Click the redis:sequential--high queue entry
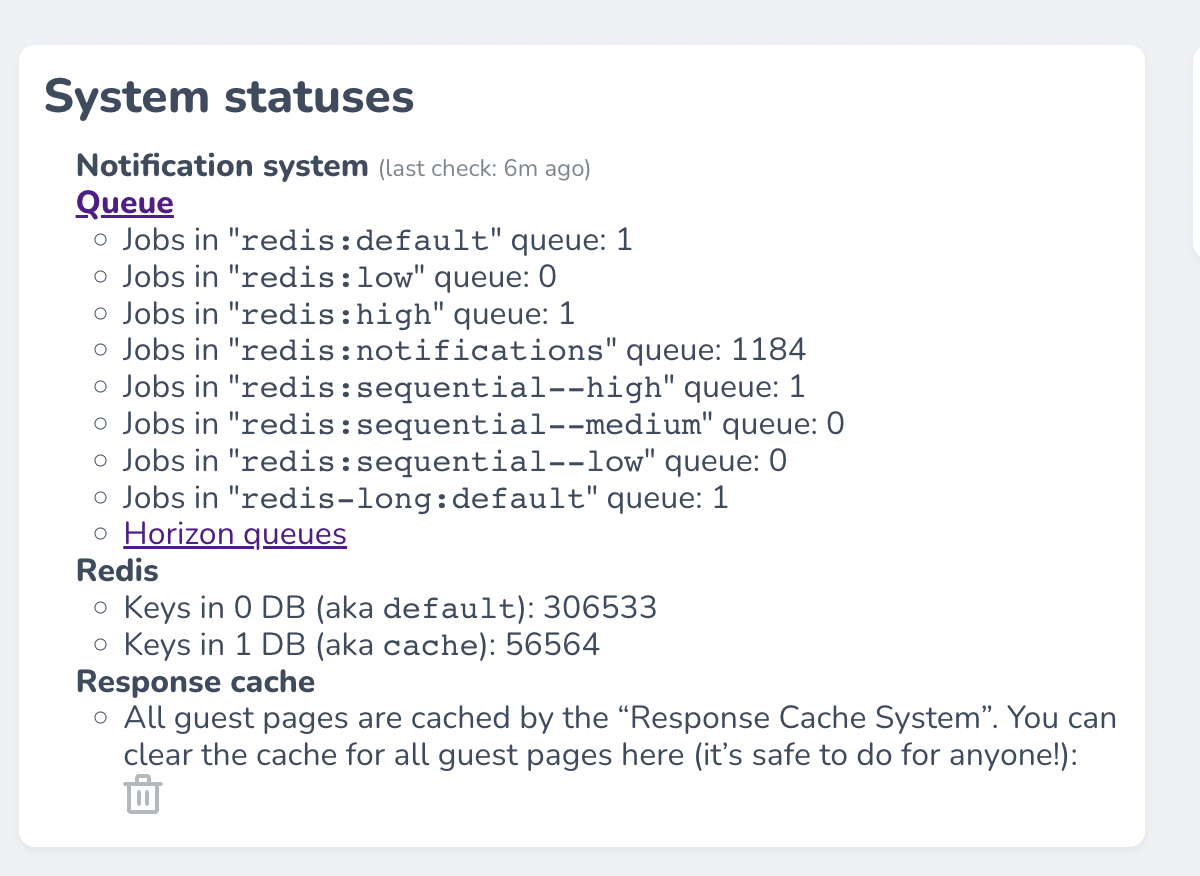1200x876 pixels. coord(463,387)
